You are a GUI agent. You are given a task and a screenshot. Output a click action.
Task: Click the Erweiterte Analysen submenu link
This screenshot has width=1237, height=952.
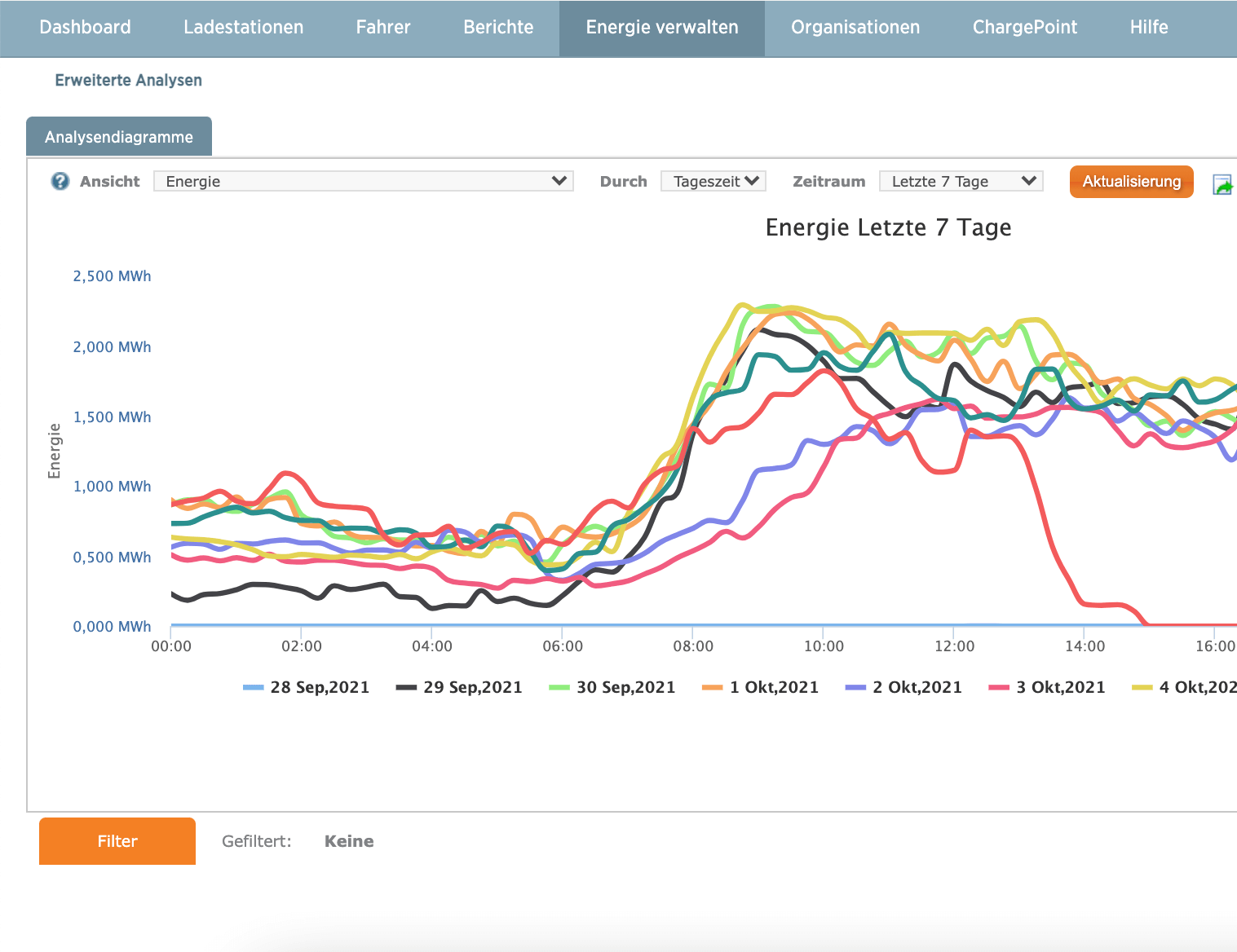(128, 80)
